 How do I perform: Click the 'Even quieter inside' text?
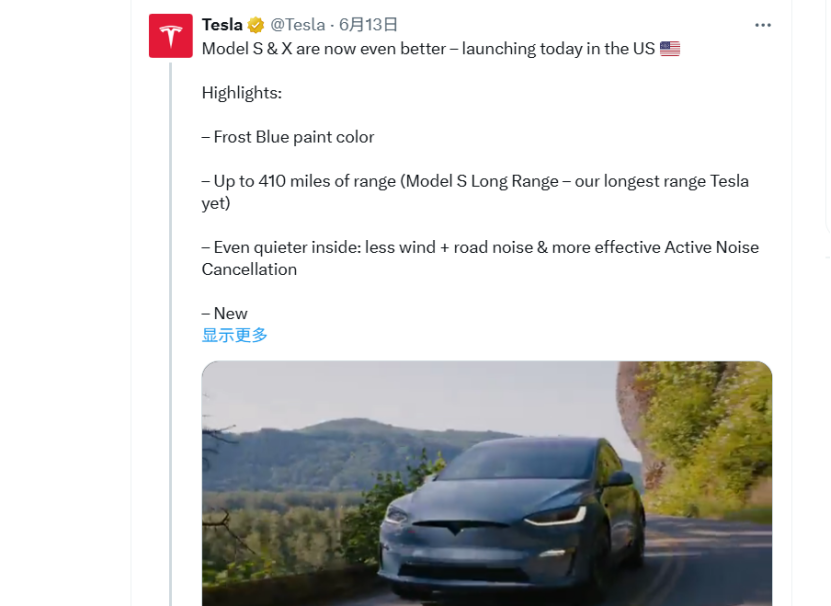coord(290,247)
